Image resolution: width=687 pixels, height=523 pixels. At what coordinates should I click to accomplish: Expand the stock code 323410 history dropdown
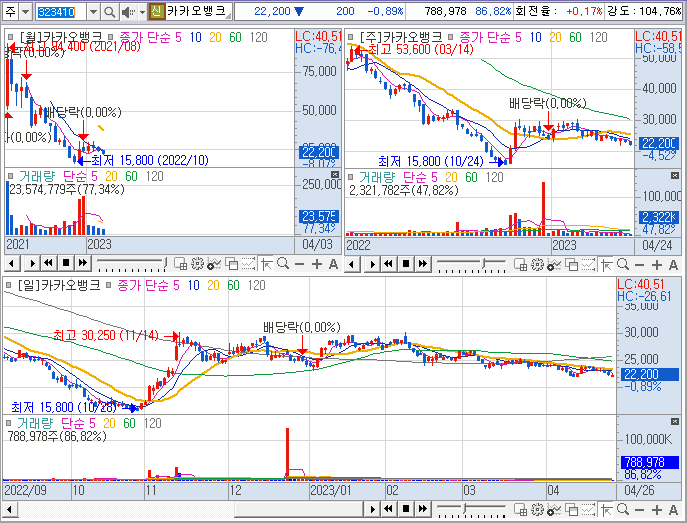pyautogui.click(x=93, y=12)
